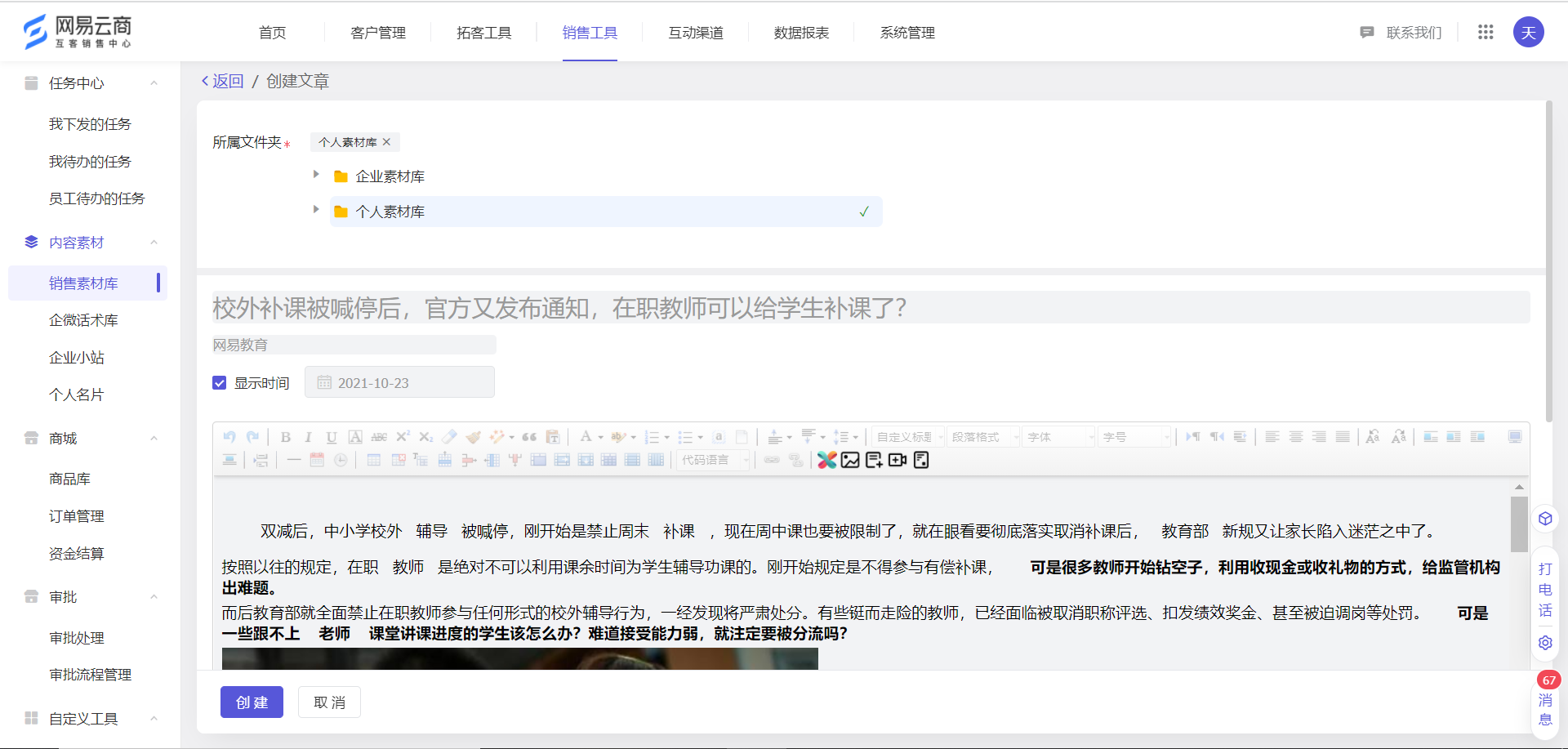This screenshot has width=1568, height=749.
Task: Open the apps grid icon in header
Action: (x=1486, y=32)
